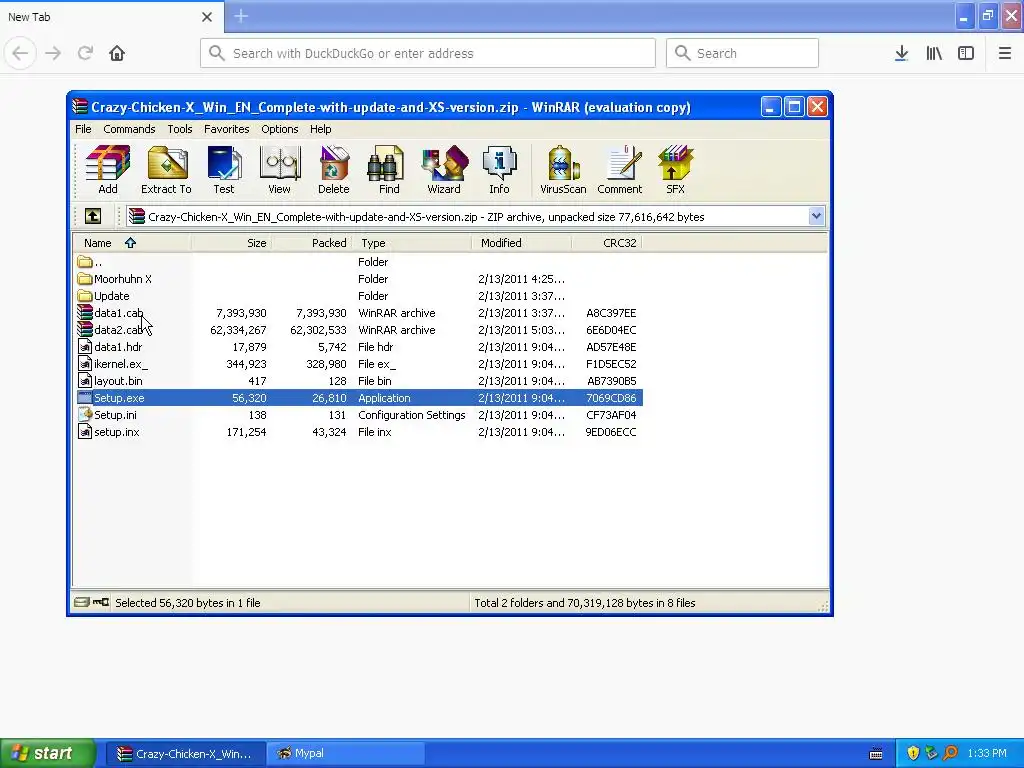Reload the browser page
The image size is (1024, 768).
[x=85, y=53]
